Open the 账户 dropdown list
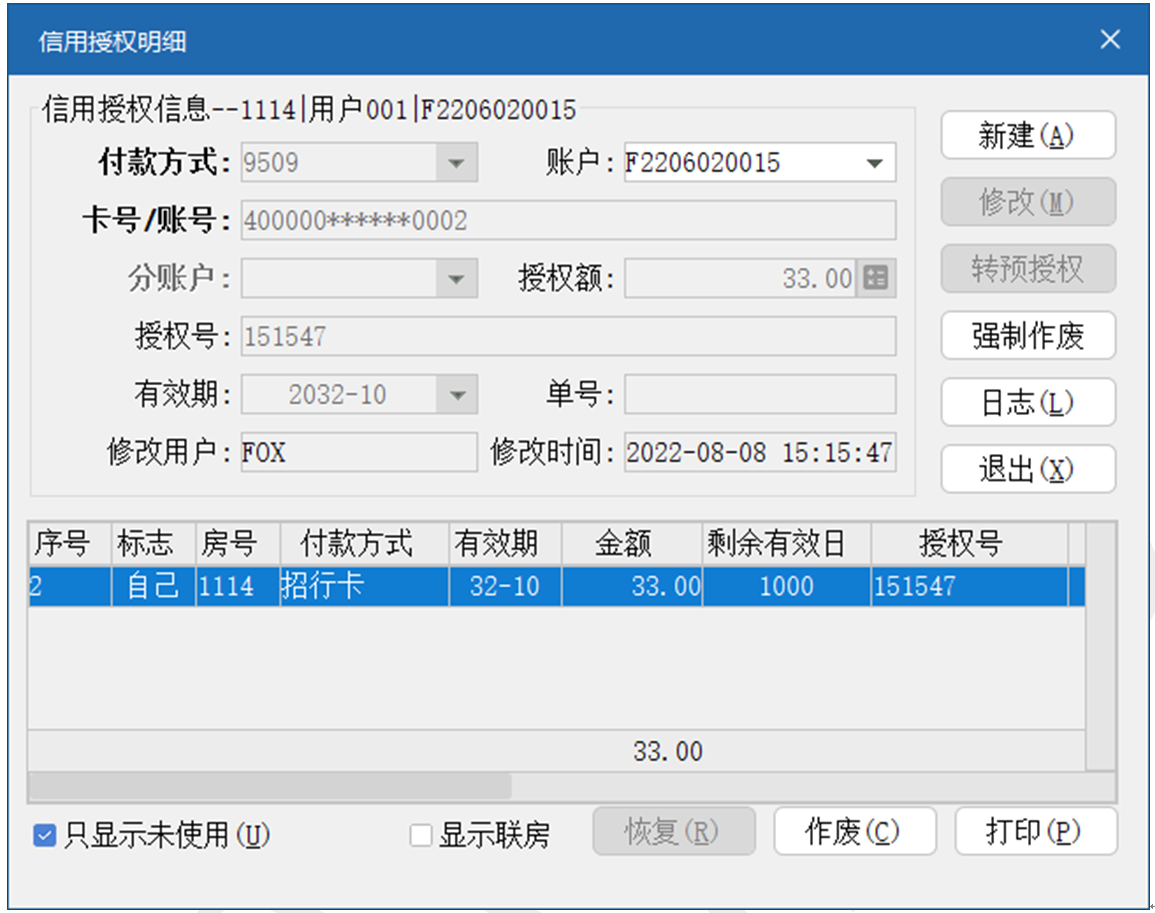The width and height of the screenshot is (1155, 913). 874,162
